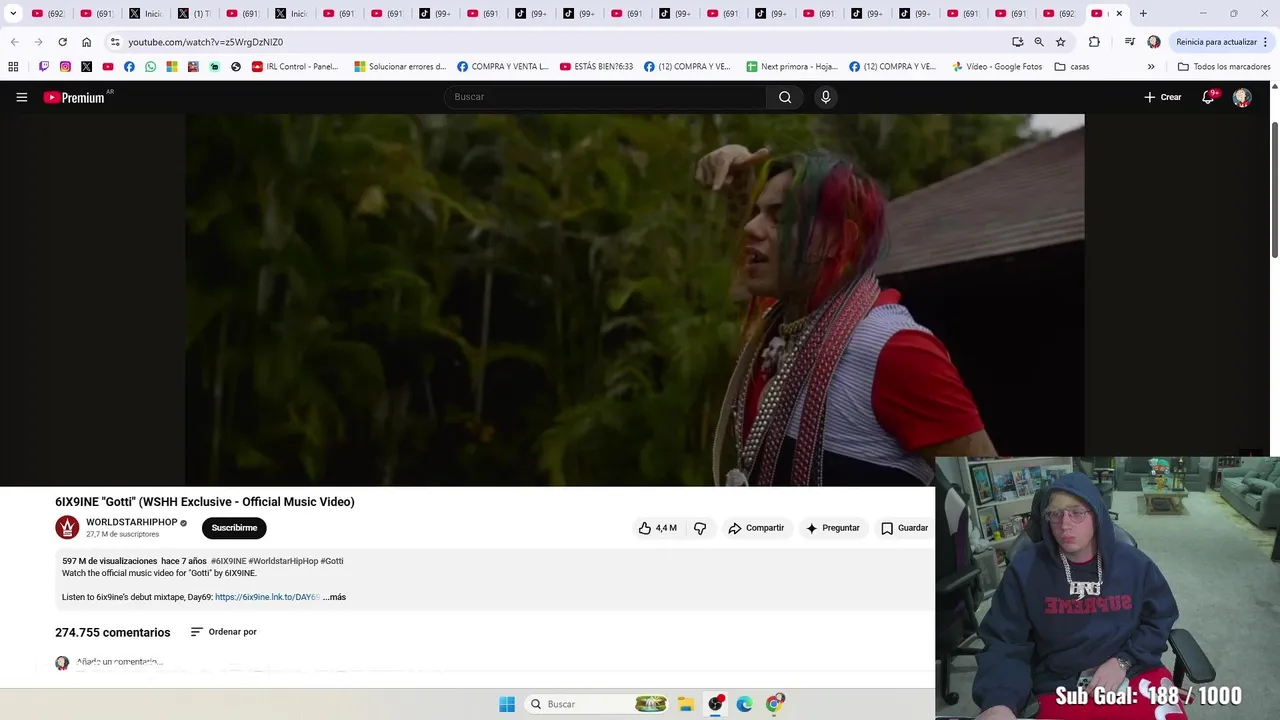Open the Windows Start button

[507, 704]
